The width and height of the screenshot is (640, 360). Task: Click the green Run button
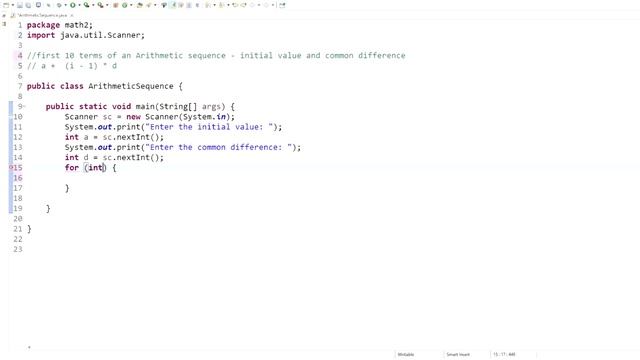(73, 5)
